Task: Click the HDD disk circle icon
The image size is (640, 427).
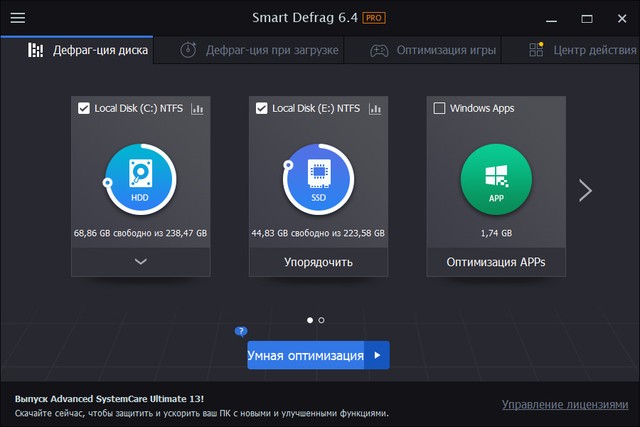Action: (x=140, y=180)
